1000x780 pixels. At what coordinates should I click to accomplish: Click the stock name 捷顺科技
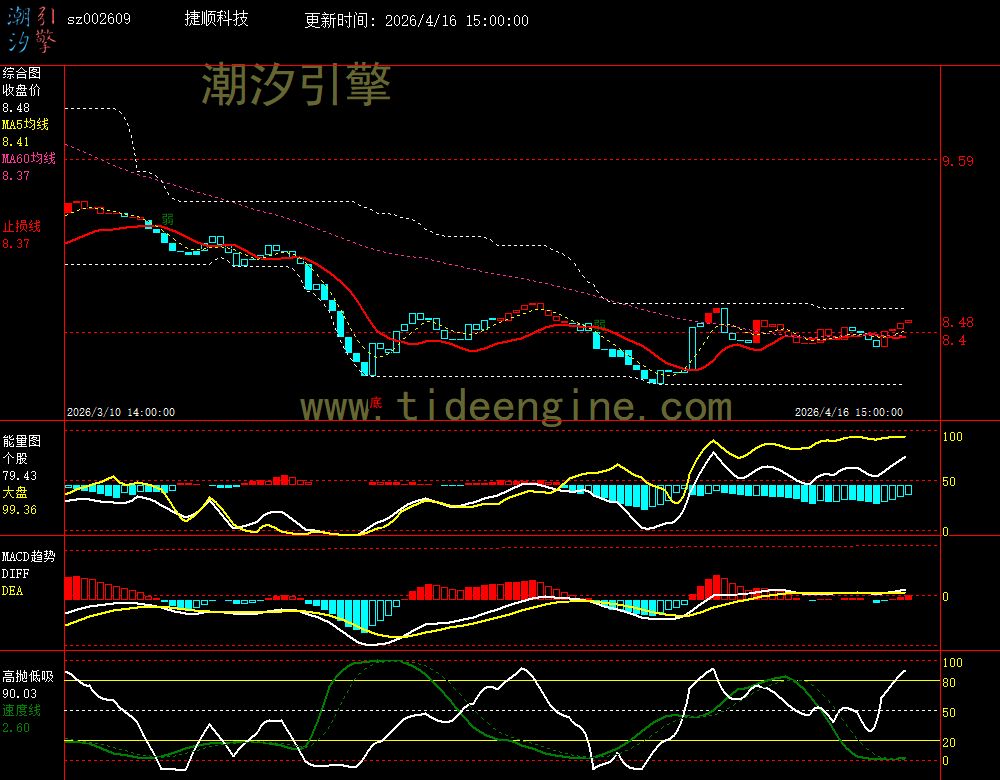(217, 19)
